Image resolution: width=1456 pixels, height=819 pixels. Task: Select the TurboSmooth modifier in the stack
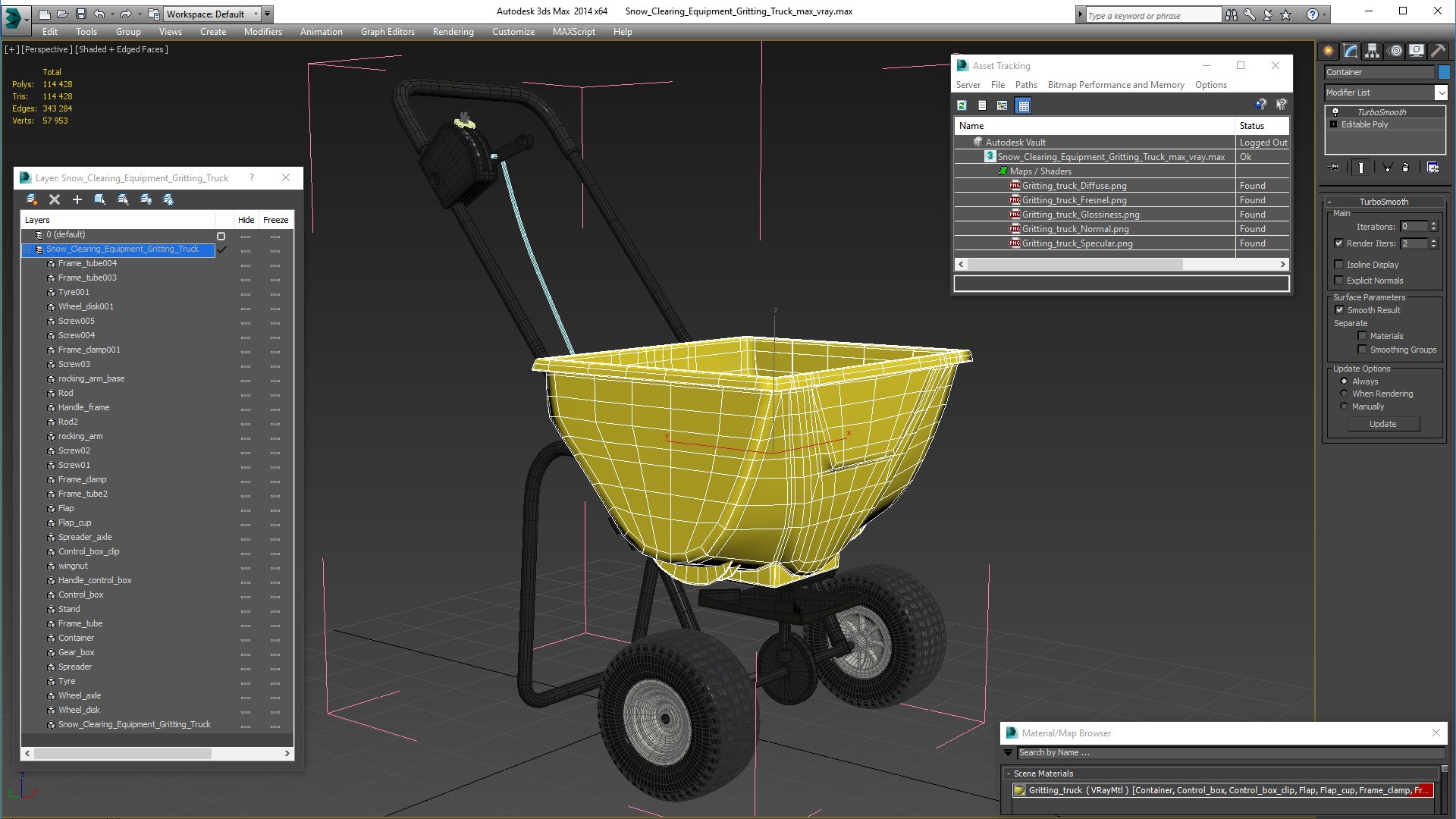[x=1382, y=112]
